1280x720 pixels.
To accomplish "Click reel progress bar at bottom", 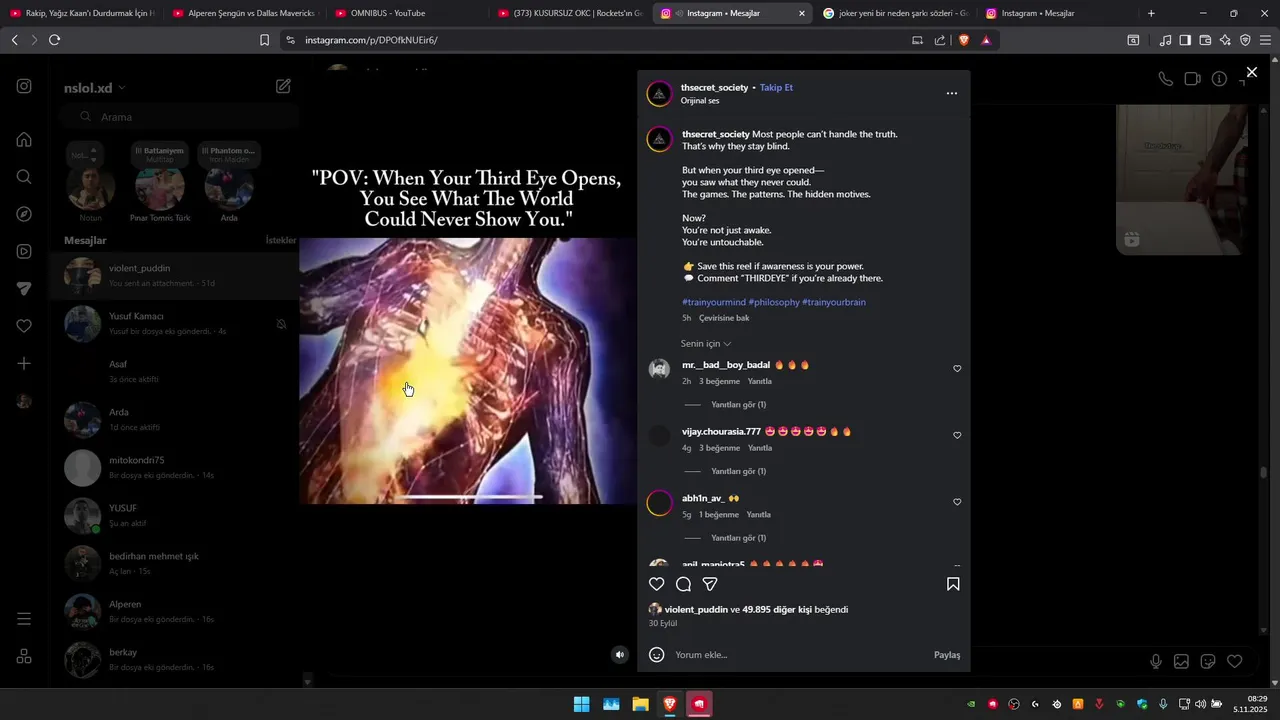I will [x=468, y=497].
